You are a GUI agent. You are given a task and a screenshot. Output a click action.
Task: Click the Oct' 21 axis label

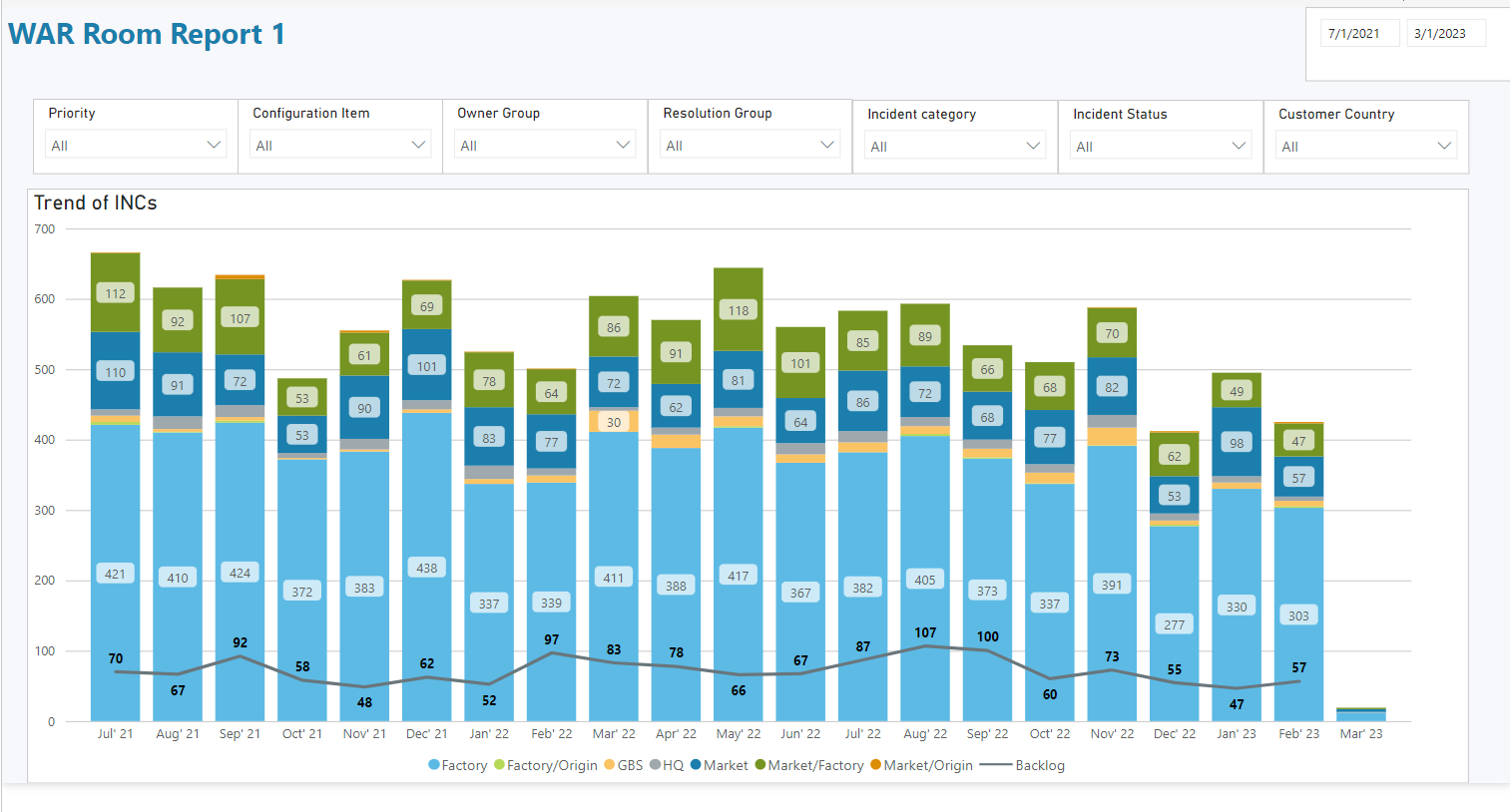(302, 733)
